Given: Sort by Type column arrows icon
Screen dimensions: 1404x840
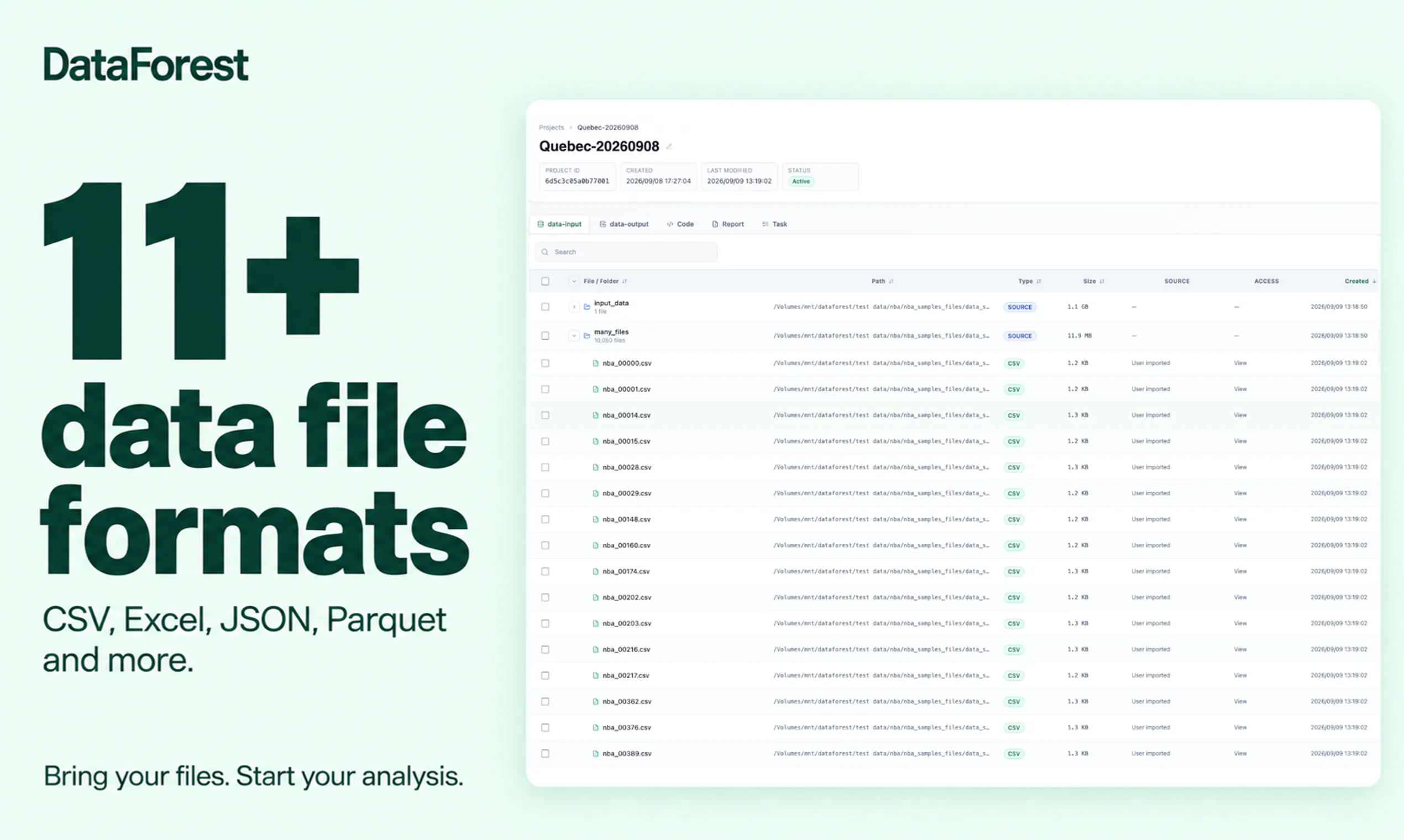Looking at the screenshot, I should click(x=1039, y=281).
